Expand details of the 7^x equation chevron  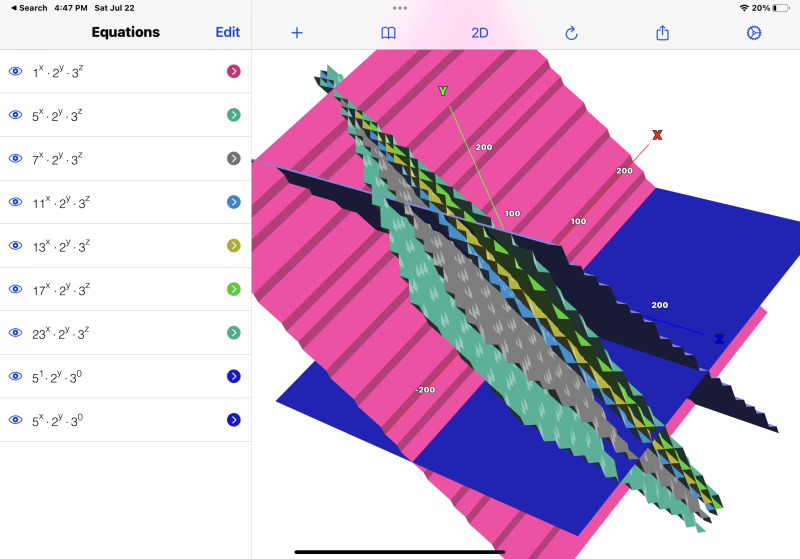(233, 159)
